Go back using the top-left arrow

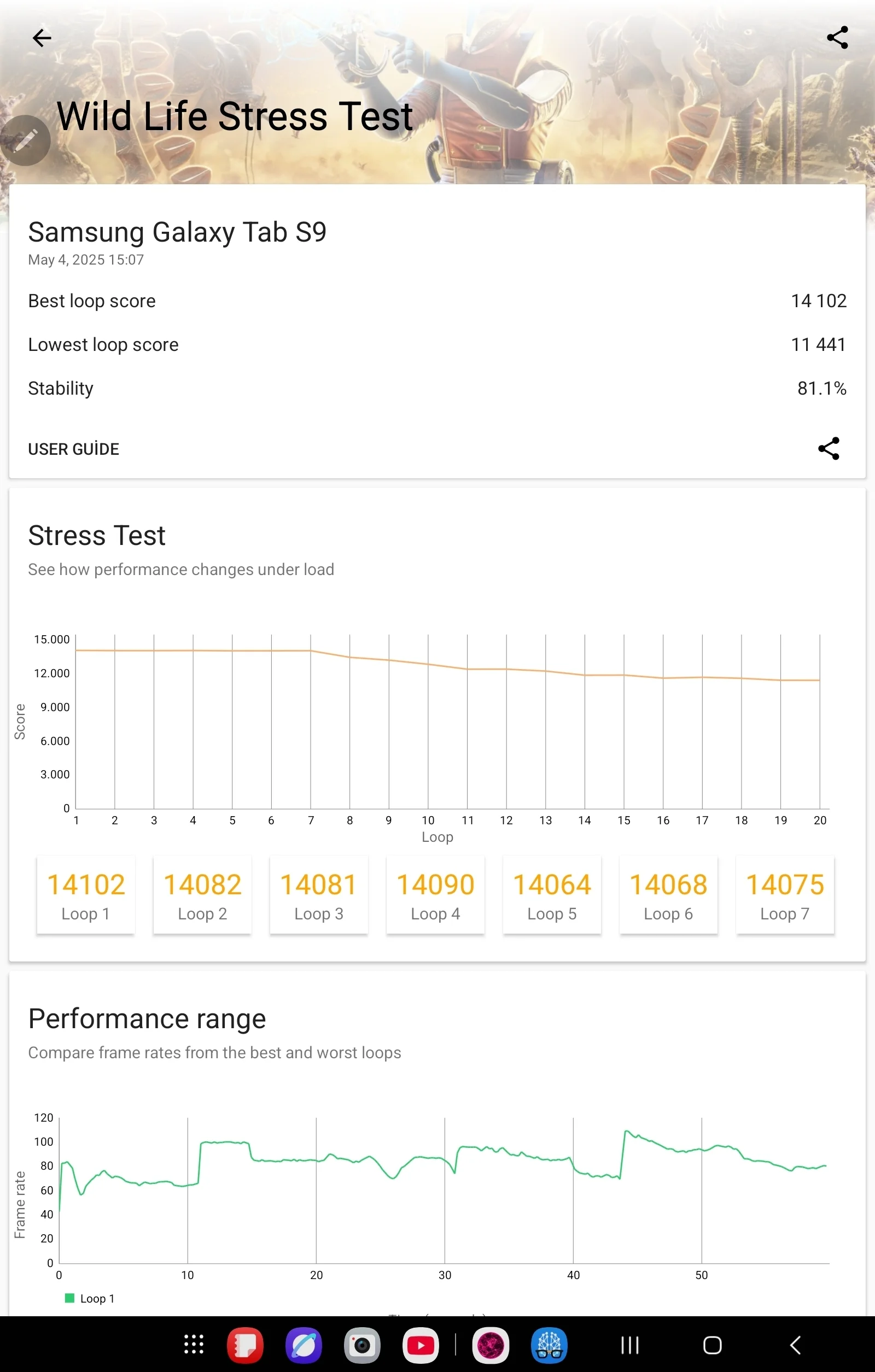42,38
